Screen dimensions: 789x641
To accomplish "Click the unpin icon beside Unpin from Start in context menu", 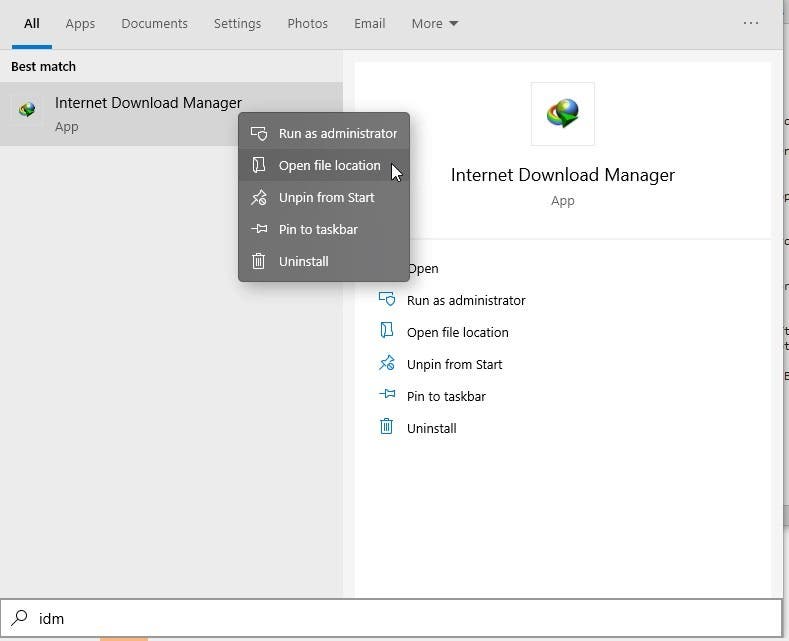I will 259,197.
